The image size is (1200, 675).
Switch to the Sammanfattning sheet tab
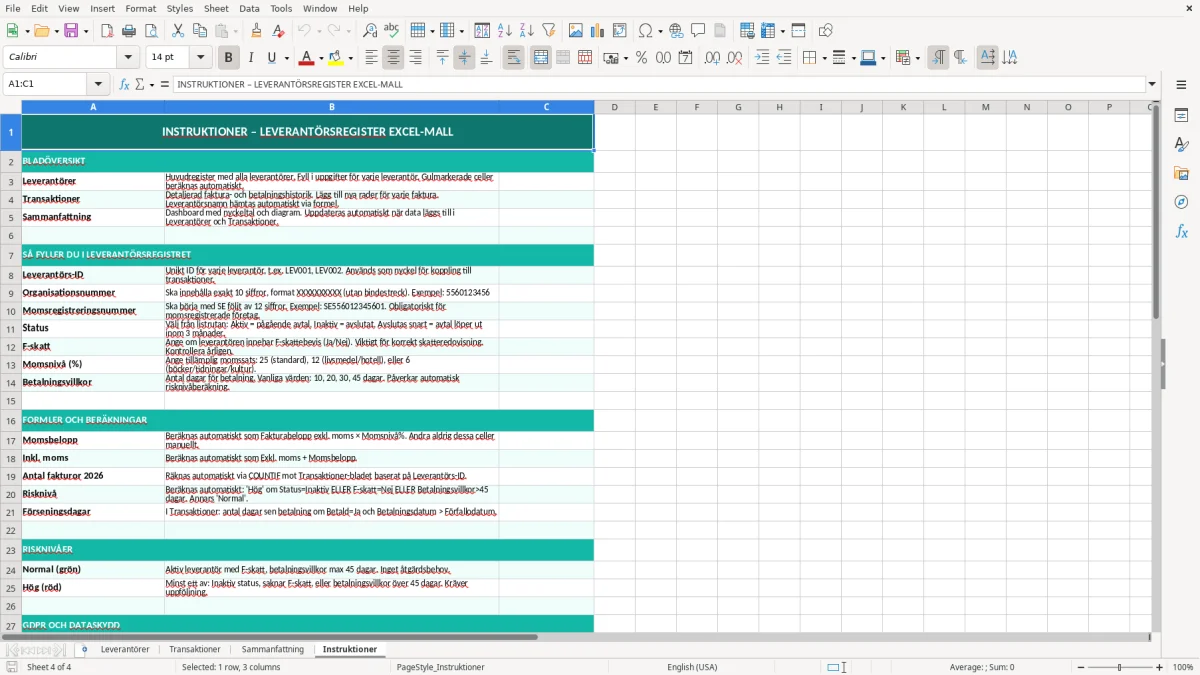(272, 649)
